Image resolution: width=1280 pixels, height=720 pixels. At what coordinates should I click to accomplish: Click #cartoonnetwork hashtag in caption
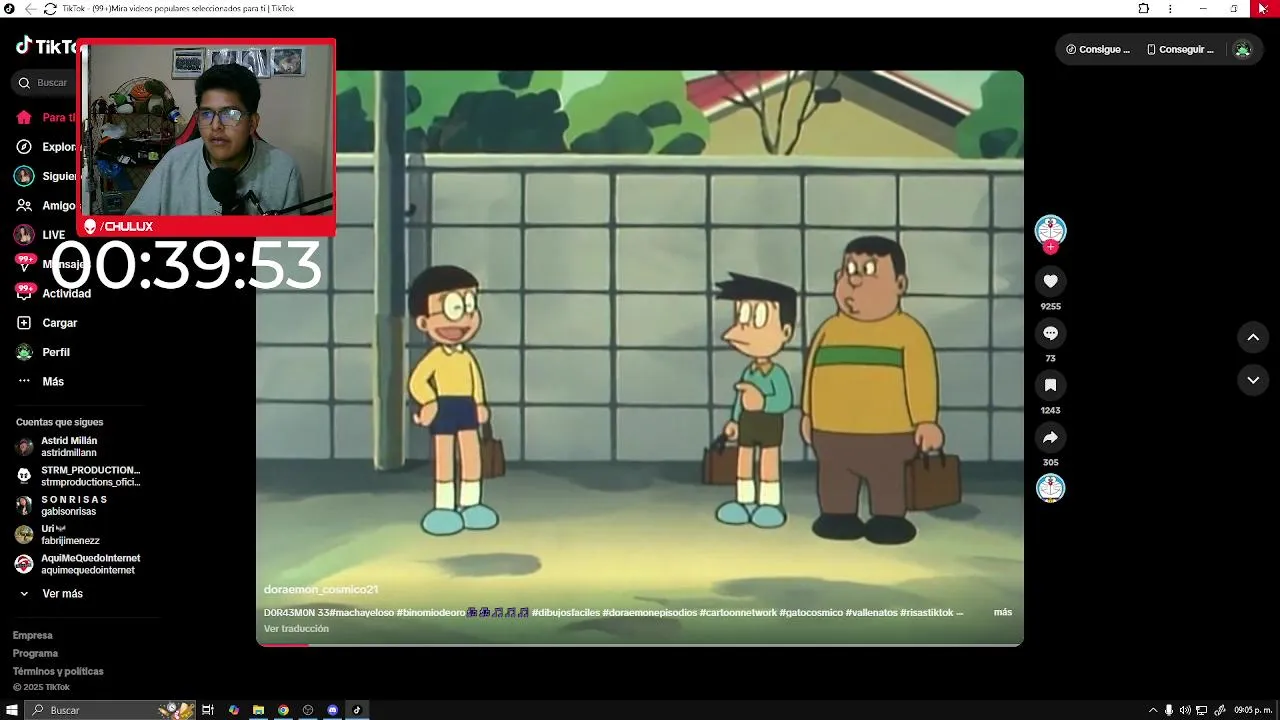tap(738, 612)
